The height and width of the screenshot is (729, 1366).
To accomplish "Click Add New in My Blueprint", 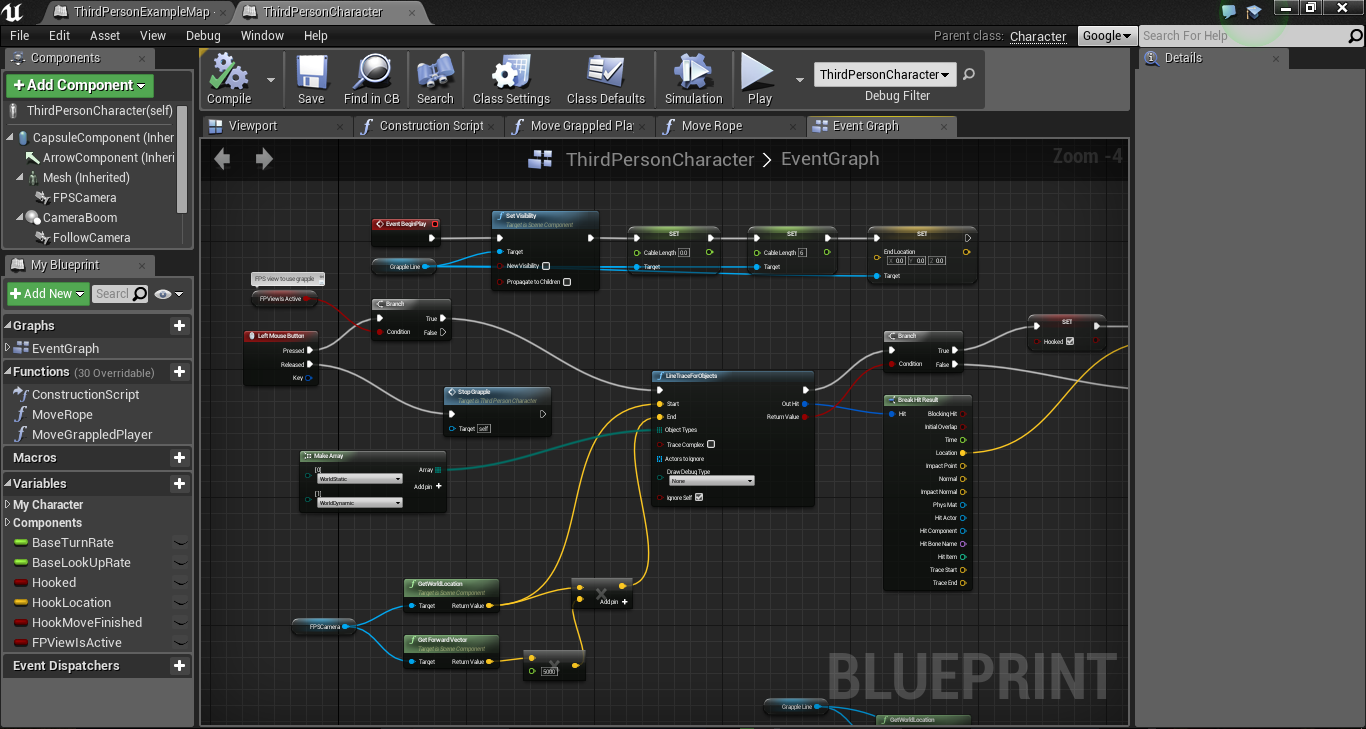I will (x=46, y=294).
